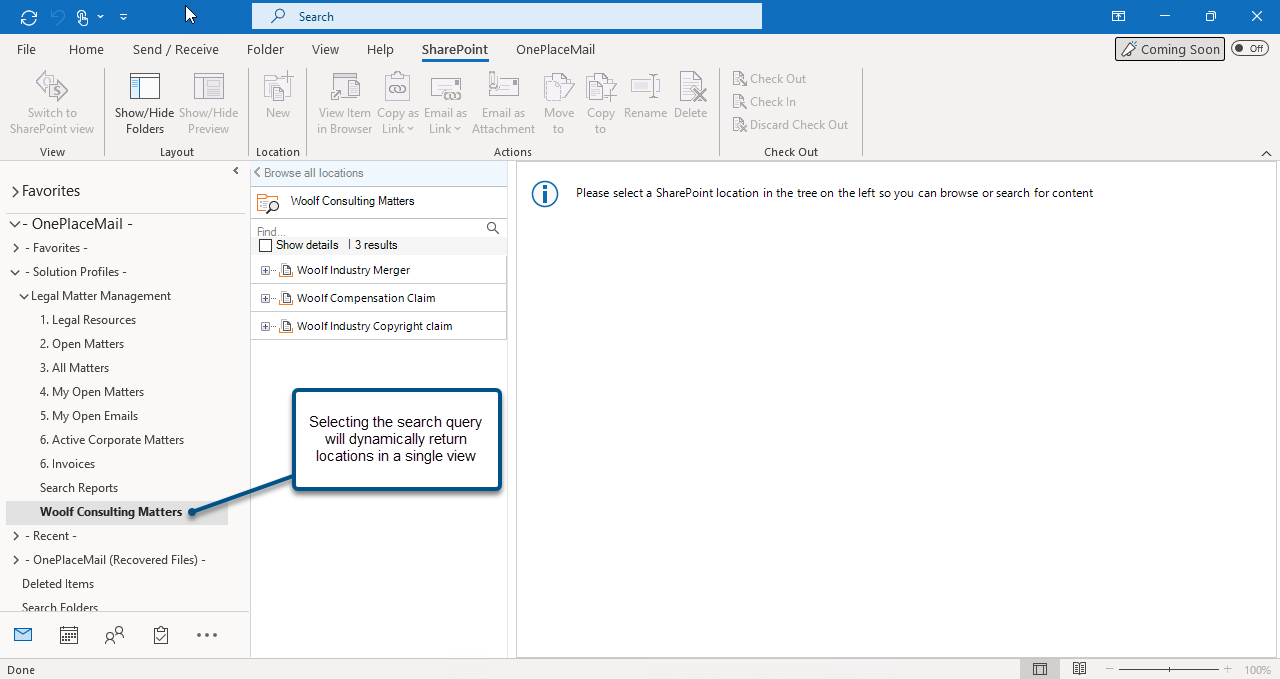Expand OnePlaceMail (Recovered Files) node
This screenshot has height=679, width=1280.
(x=15, y=560)
